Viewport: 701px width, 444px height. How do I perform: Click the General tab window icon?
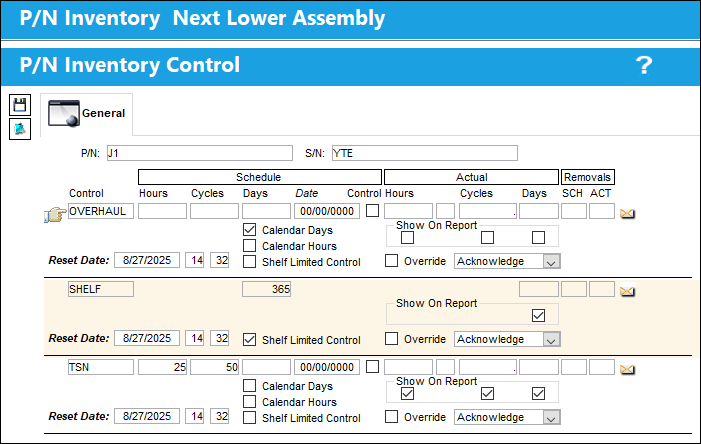[x=64, y=113]
